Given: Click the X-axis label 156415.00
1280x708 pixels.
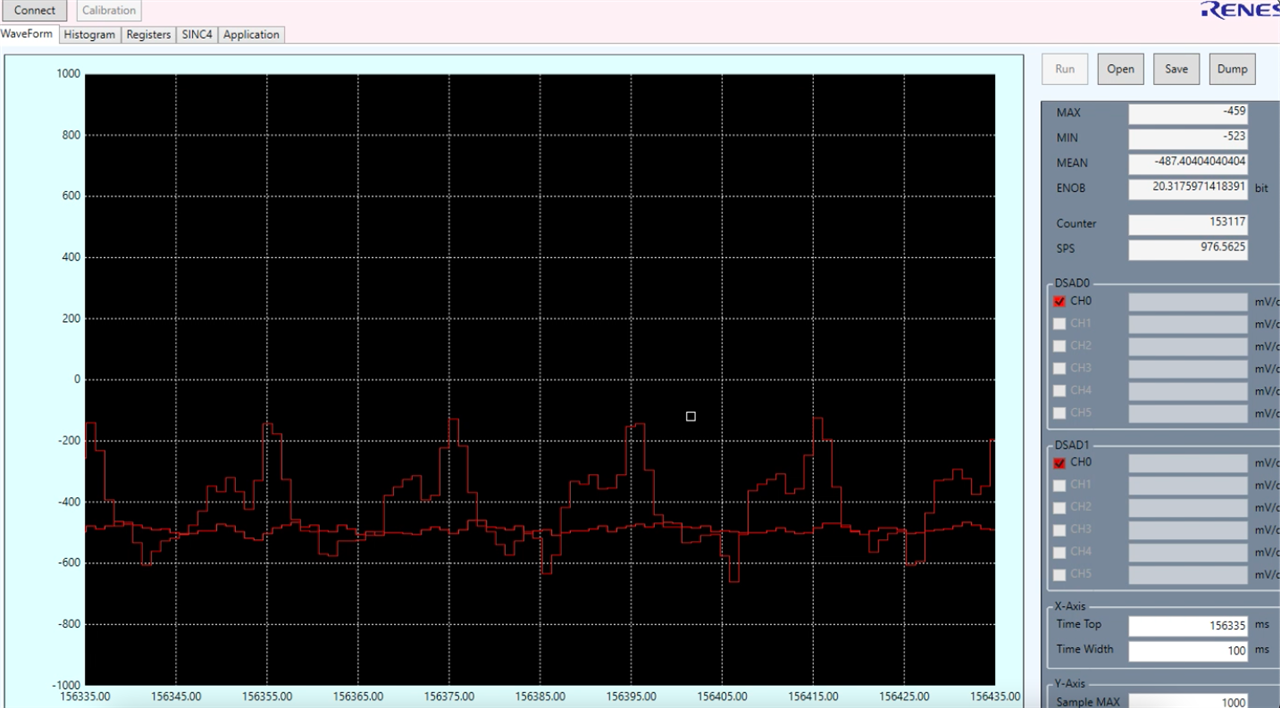Looking at the screenshot, I should point(813,697).
